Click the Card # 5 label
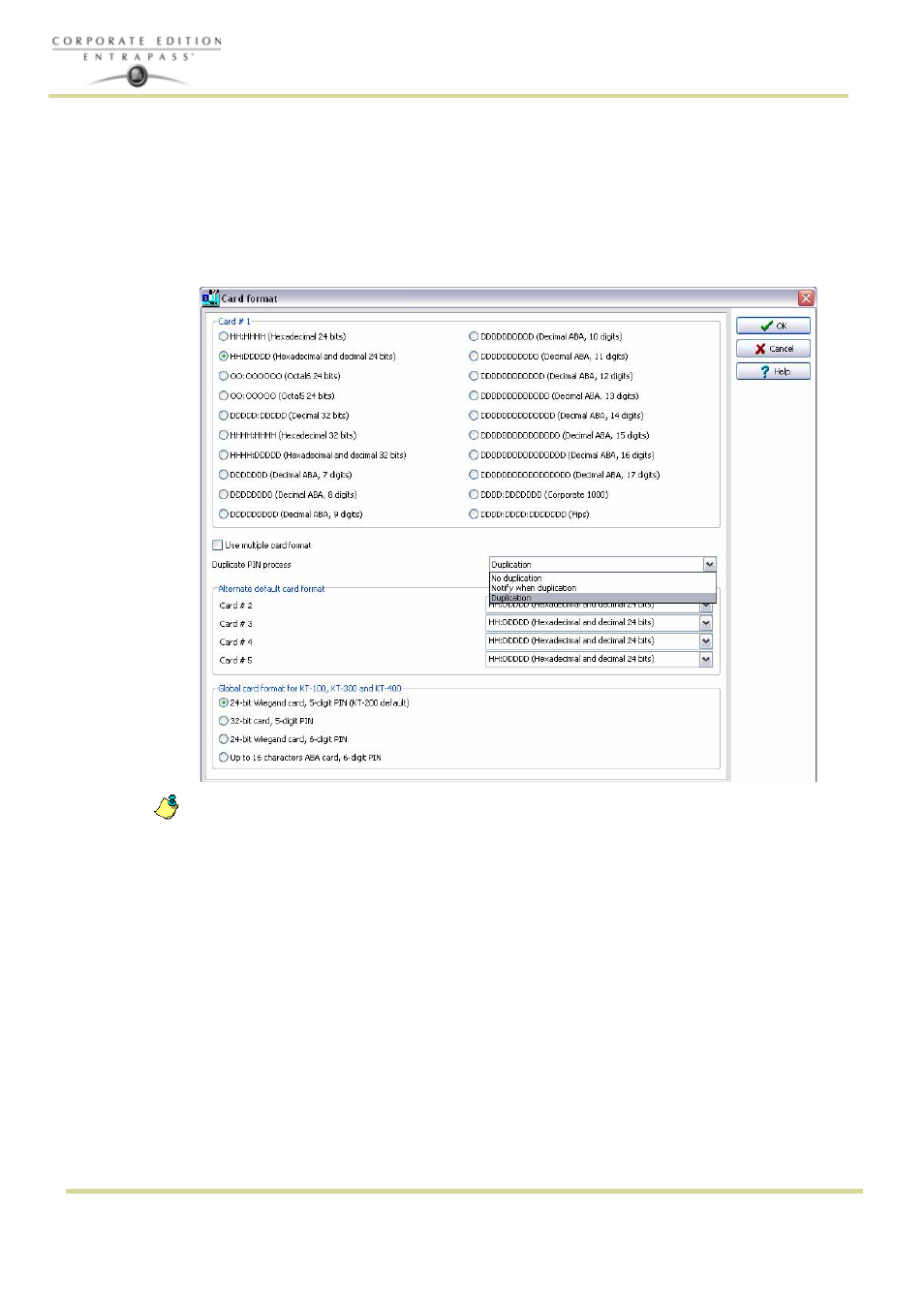The width and height of the screenshot is (924, 1308). point(235,661)
